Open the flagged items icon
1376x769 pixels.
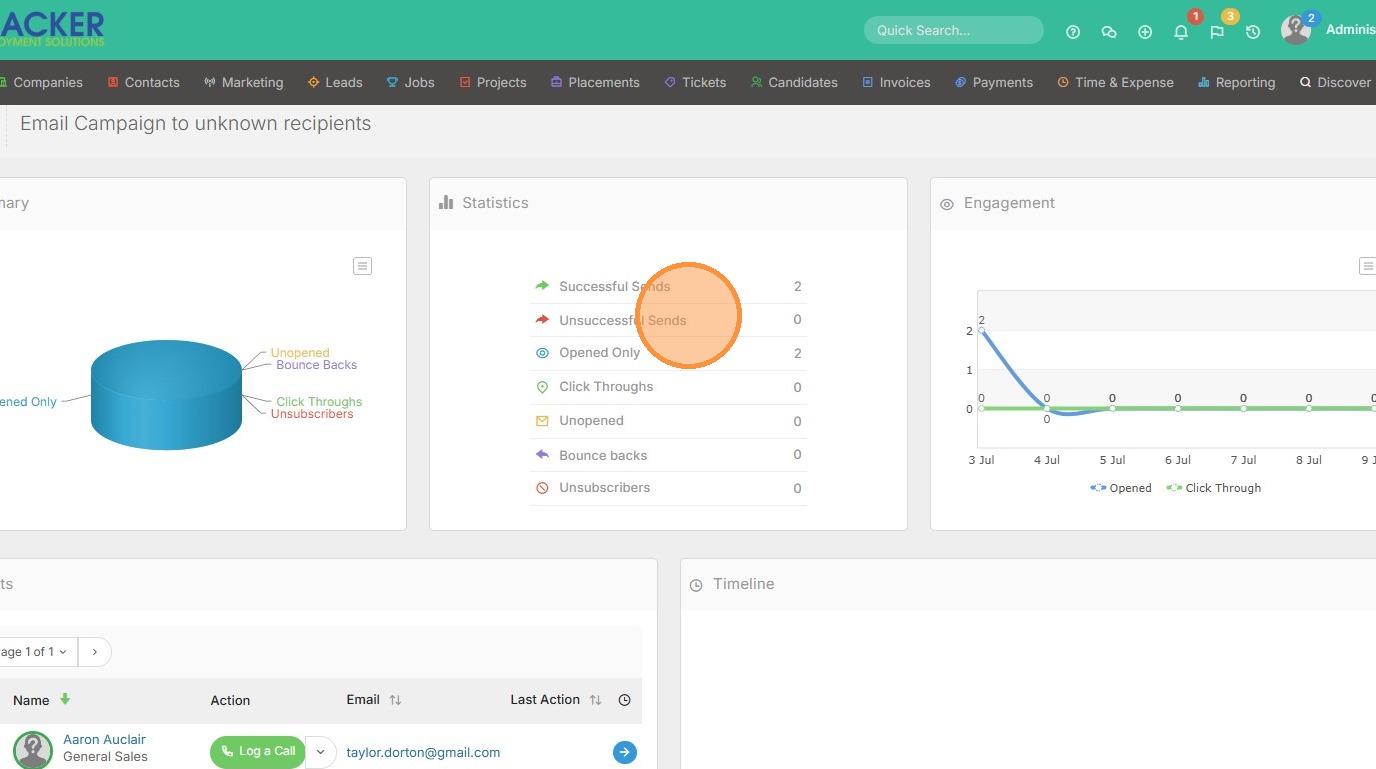1217,32
